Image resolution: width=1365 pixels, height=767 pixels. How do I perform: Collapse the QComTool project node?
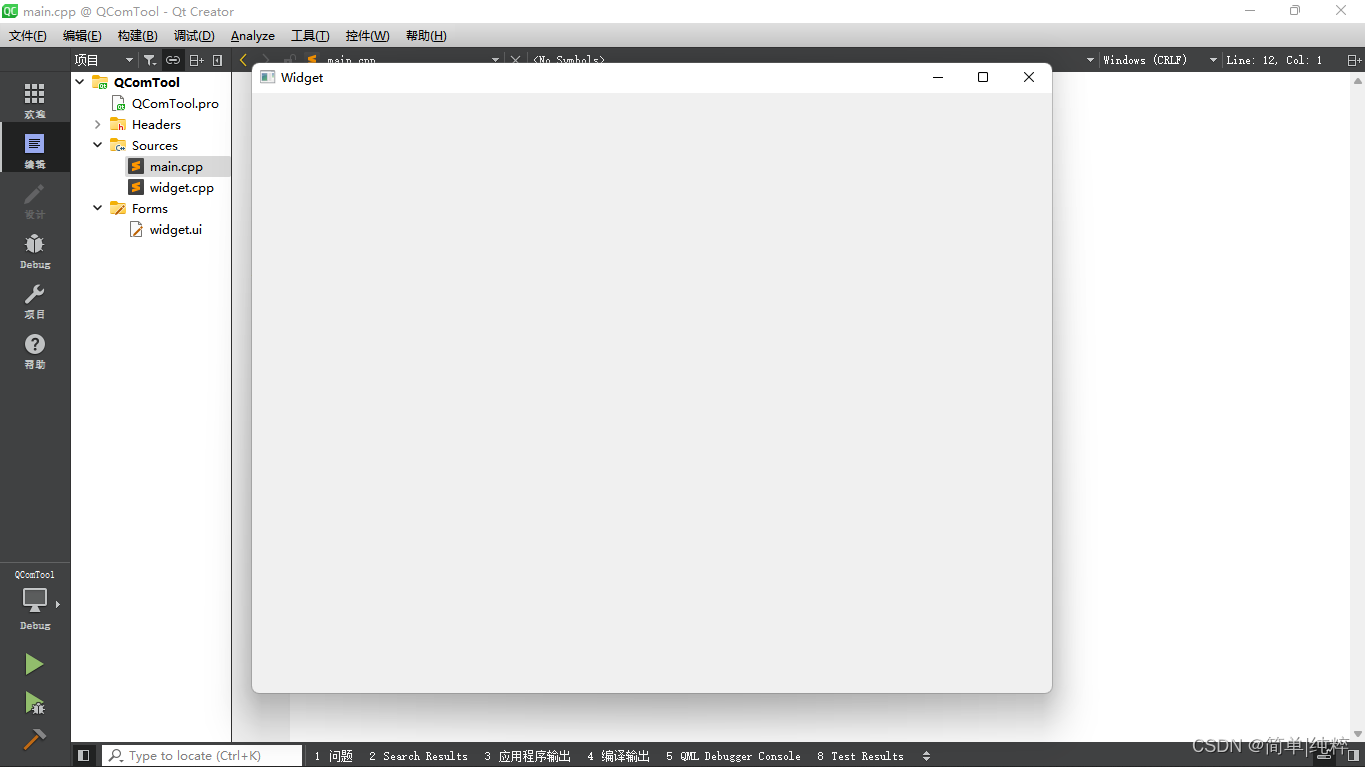[80, 82]
